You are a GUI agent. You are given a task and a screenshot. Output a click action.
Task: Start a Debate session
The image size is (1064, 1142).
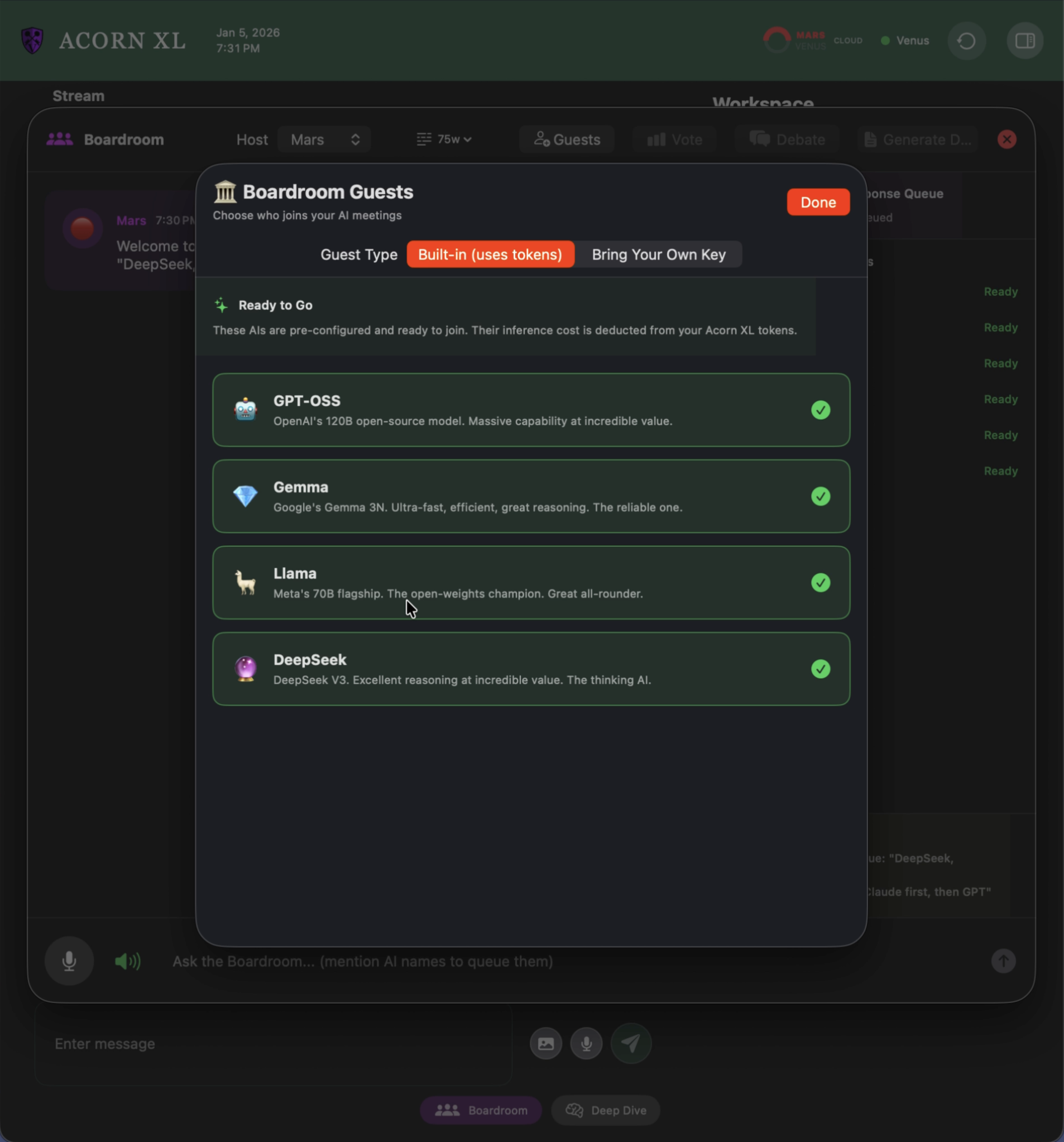tap(787, 139)
